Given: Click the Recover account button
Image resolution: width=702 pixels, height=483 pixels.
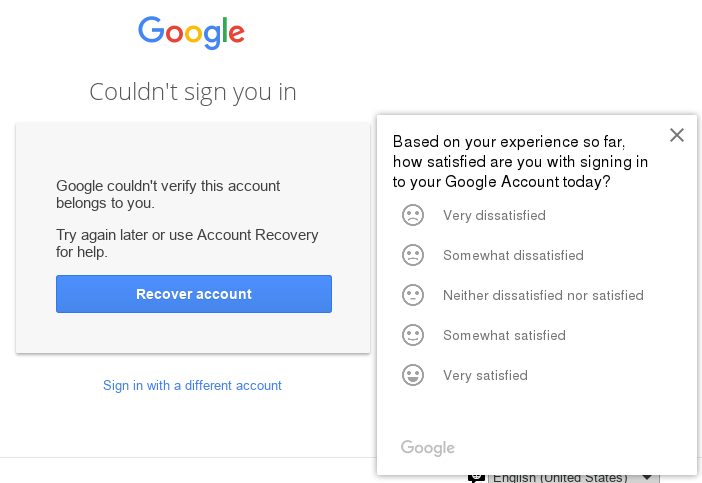Looking at the screenshot, I should pos(194,294).
